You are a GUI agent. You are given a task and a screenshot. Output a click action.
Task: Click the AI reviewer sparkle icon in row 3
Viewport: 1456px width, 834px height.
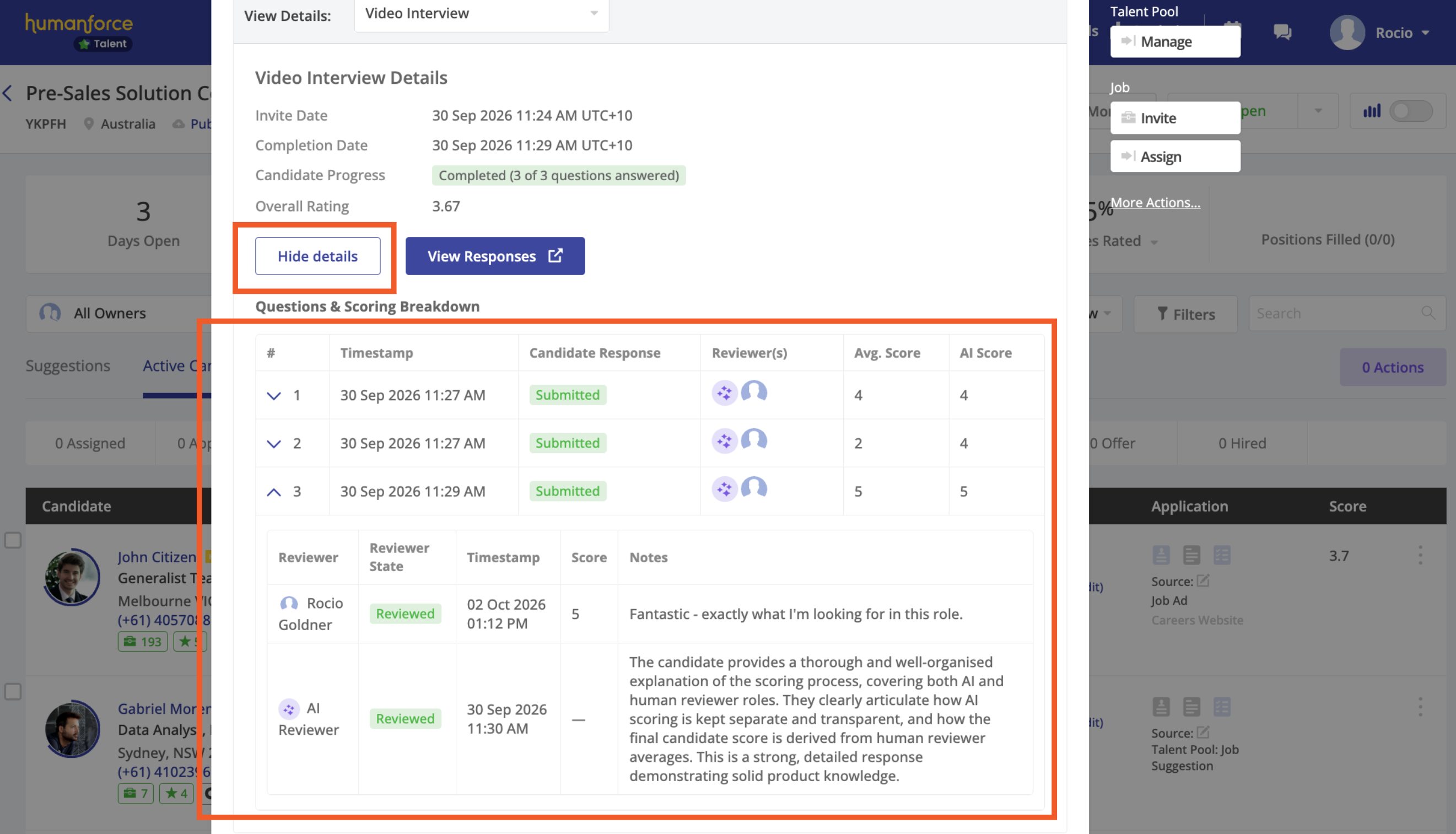724,489
